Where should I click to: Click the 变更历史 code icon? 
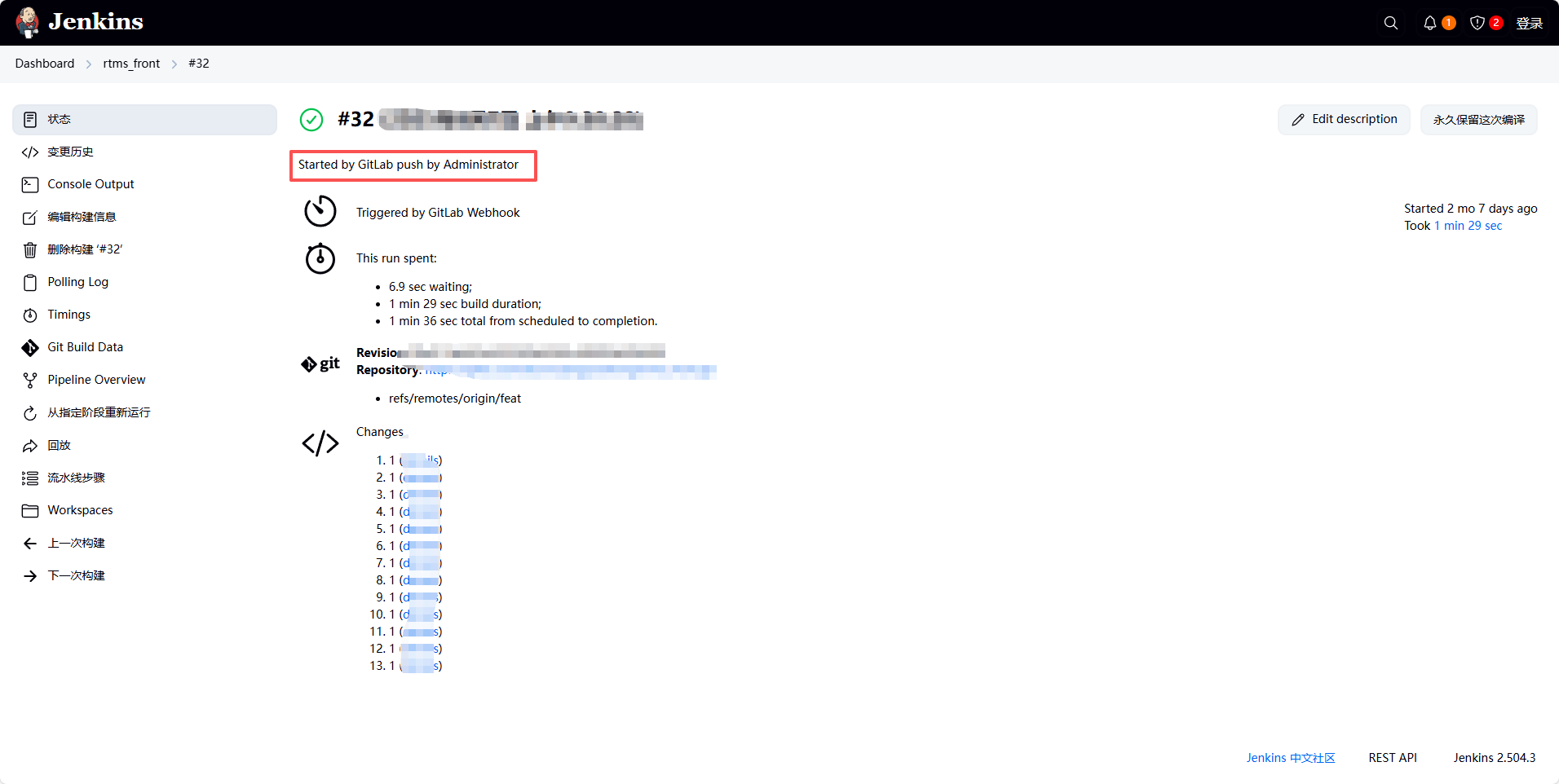(30, 152)
